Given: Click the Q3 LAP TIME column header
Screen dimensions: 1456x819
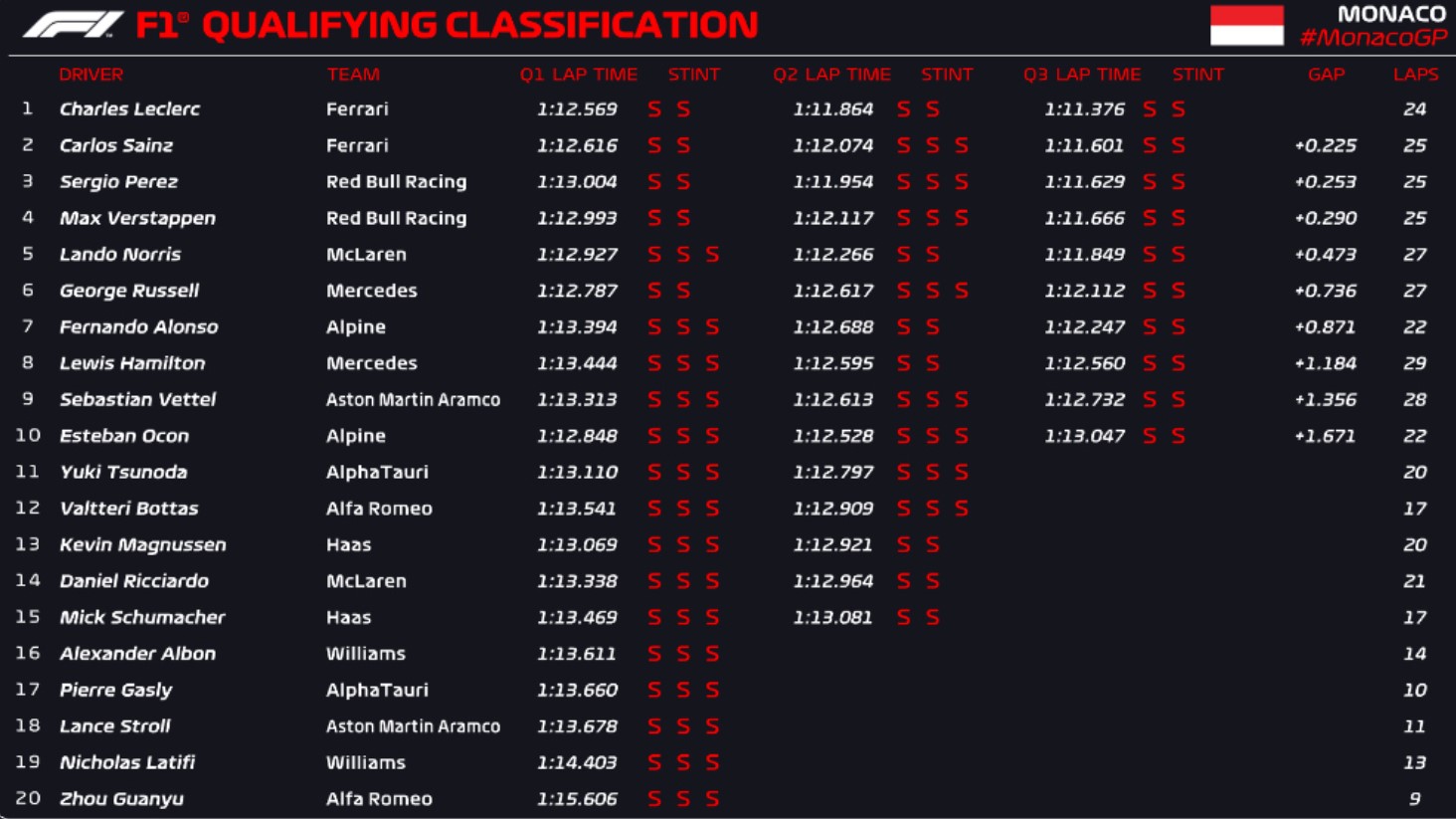Looking at the screenshot, I should tap(1082, 75).
